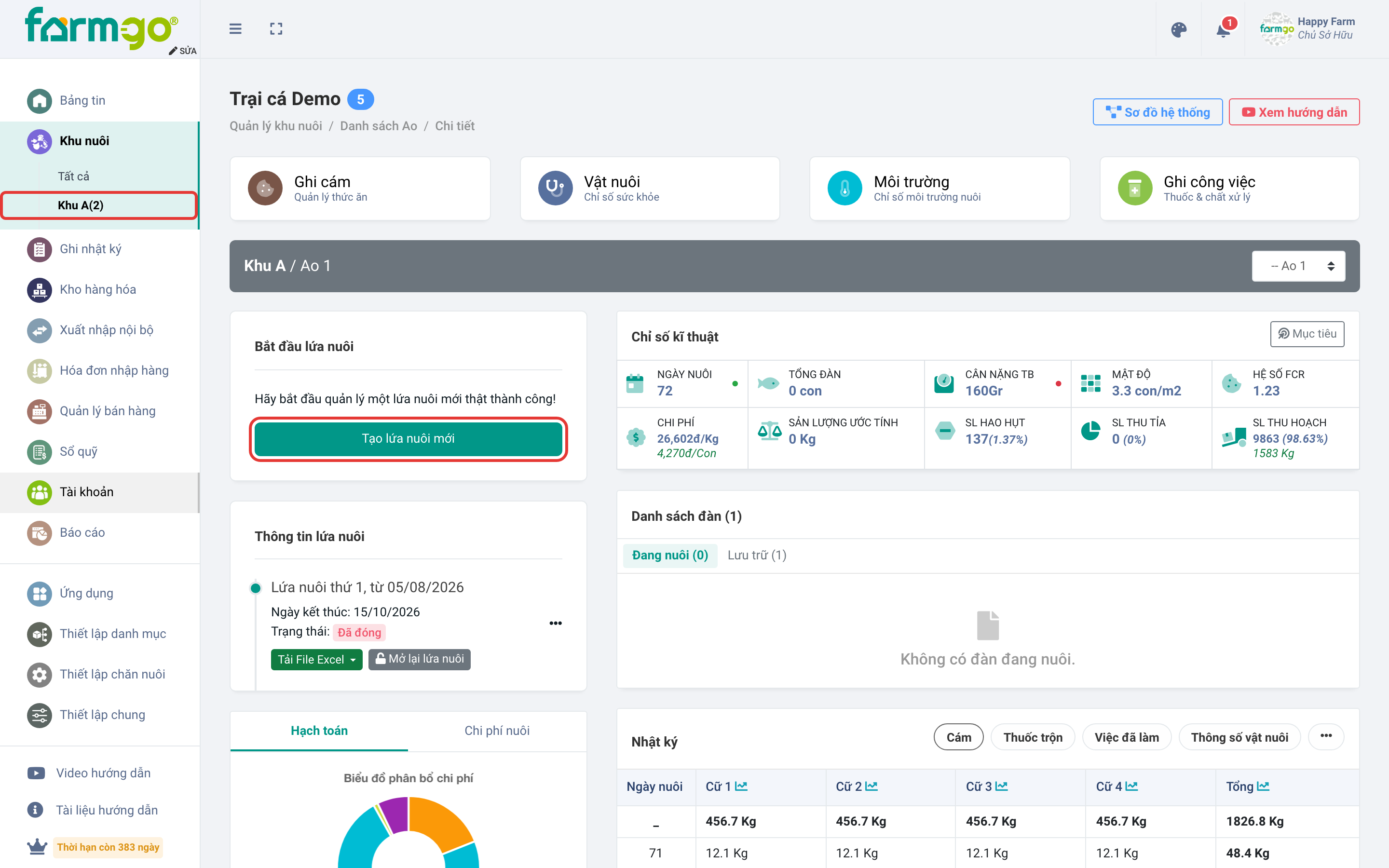
Task: Click the Ứng dụng apps icon
Action: pos(39,594)
